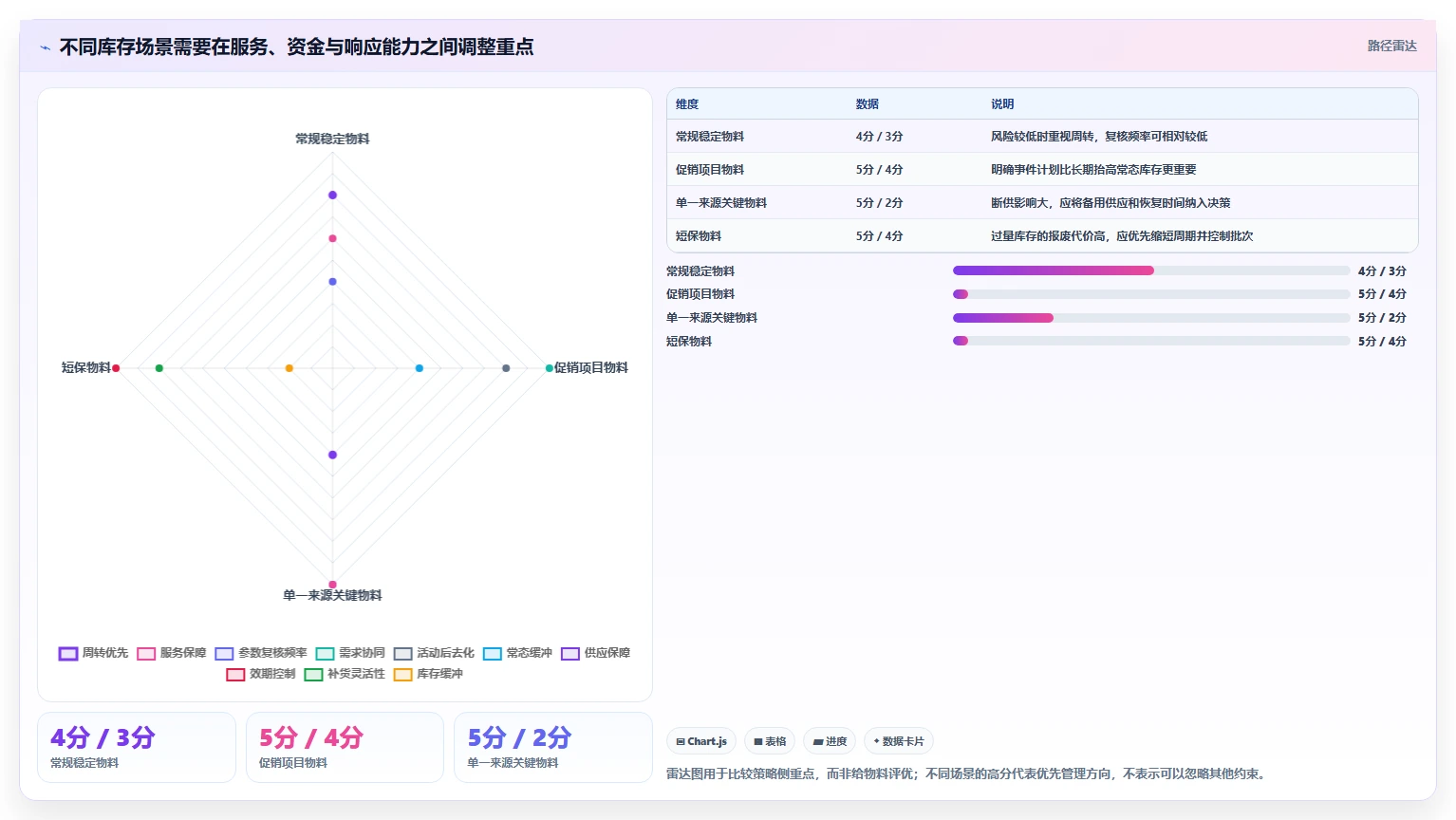Toggle the 服务保障 legend series

172,653
